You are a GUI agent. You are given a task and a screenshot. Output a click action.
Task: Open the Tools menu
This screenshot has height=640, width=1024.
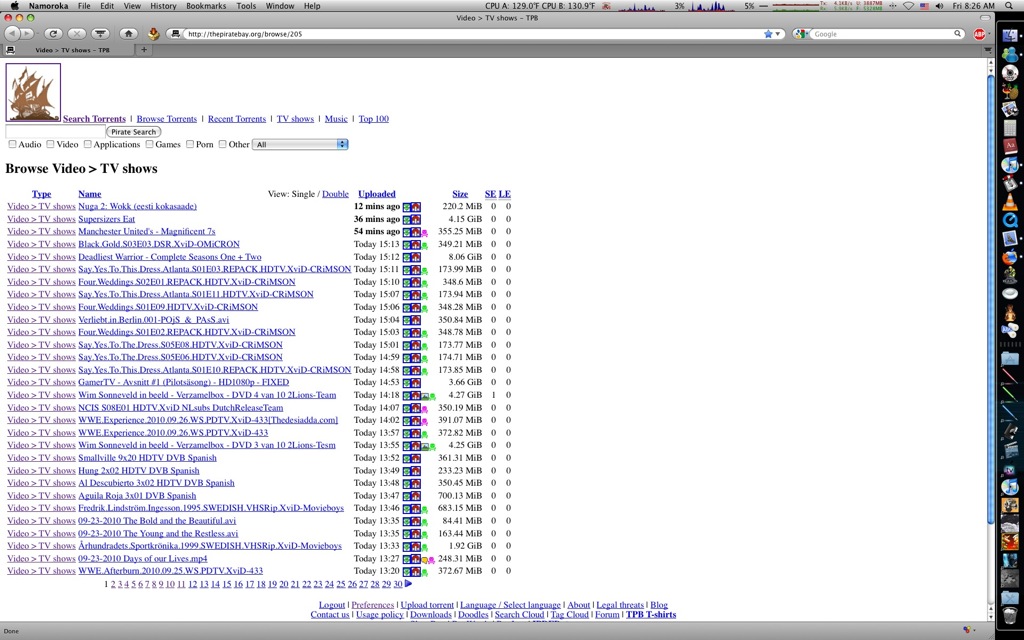246,6
